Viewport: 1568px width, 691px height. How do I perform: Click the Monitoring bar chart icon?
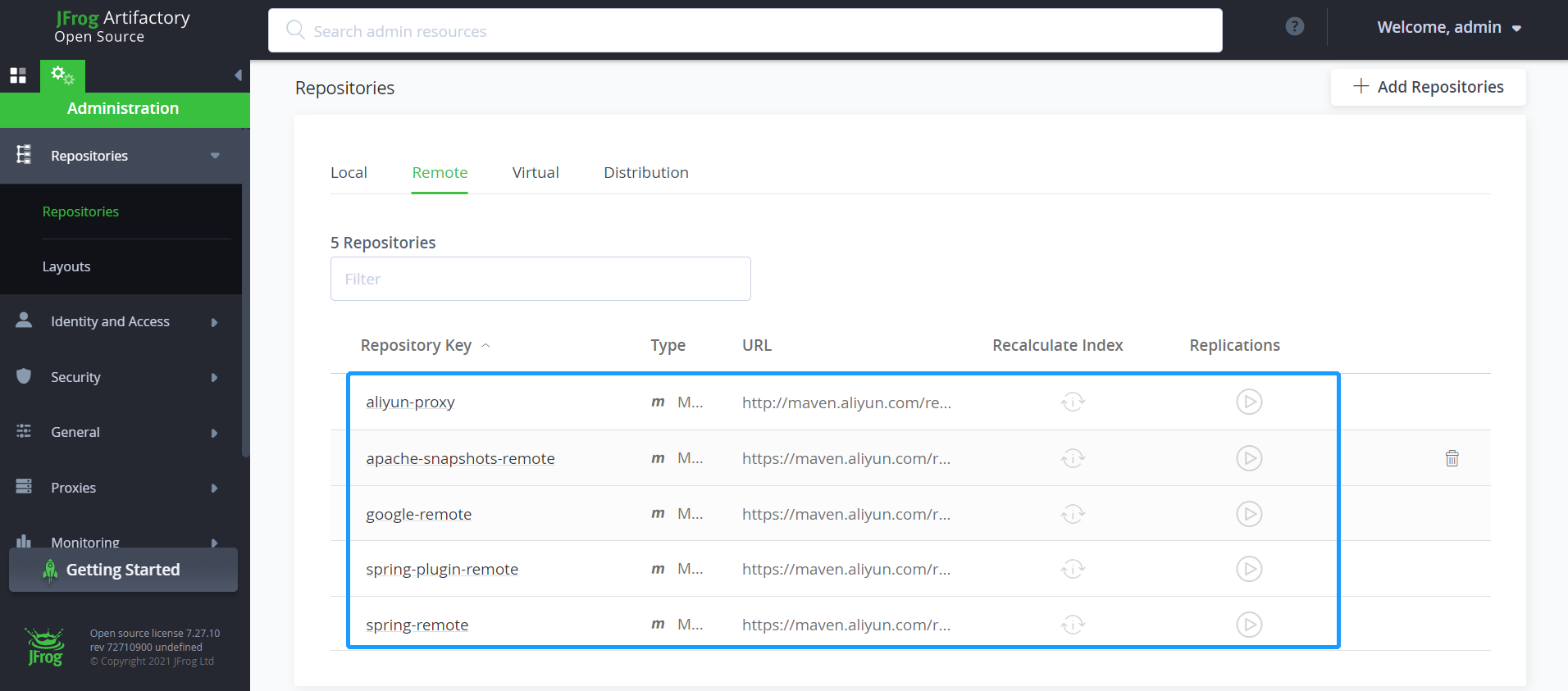[24, 541]
